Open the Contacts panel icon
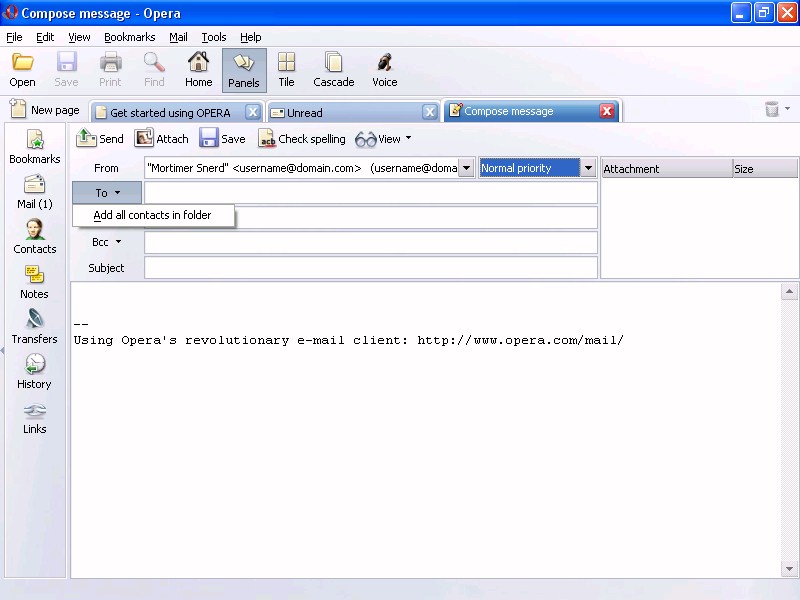This screenshot has height=600, width=800. click(x=35, y=237)
